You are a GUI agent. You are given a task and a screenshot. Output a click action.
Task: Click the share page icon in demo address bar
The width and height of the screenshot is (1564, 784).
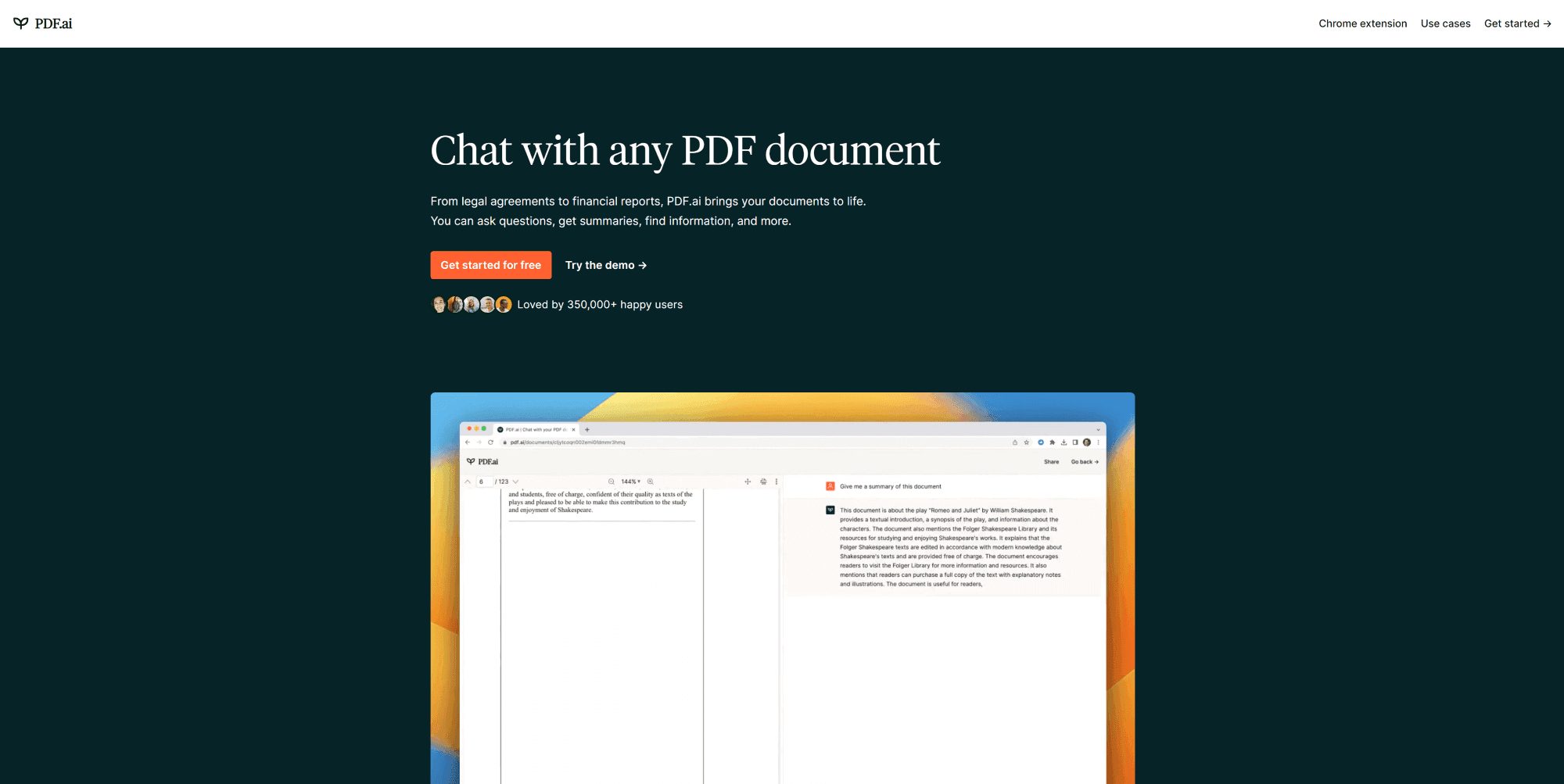(x=1015, y=442)
